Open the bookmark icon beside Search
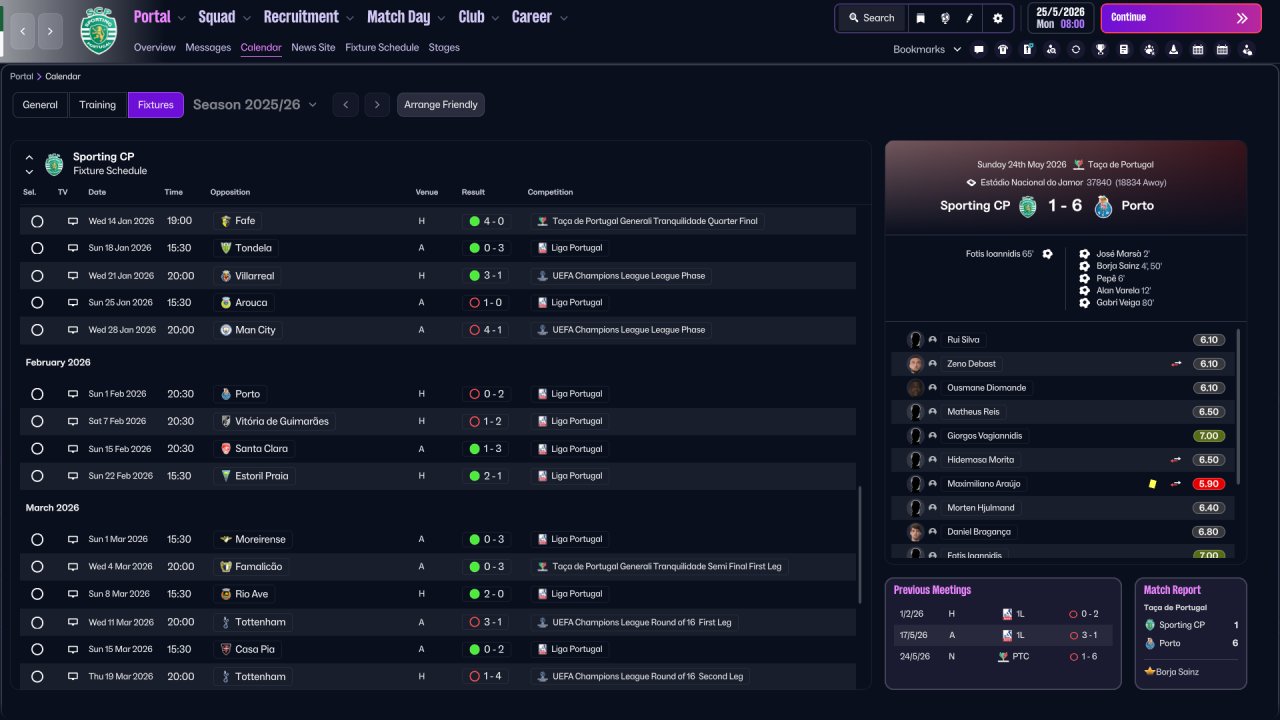Screen dimensions: 1280x720 [920, 18]
